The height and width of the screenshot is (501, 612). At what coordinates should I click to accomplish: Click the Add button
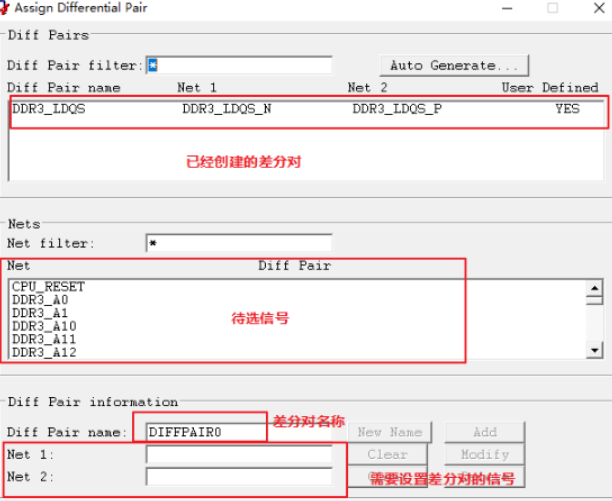[x=485, y=432]
